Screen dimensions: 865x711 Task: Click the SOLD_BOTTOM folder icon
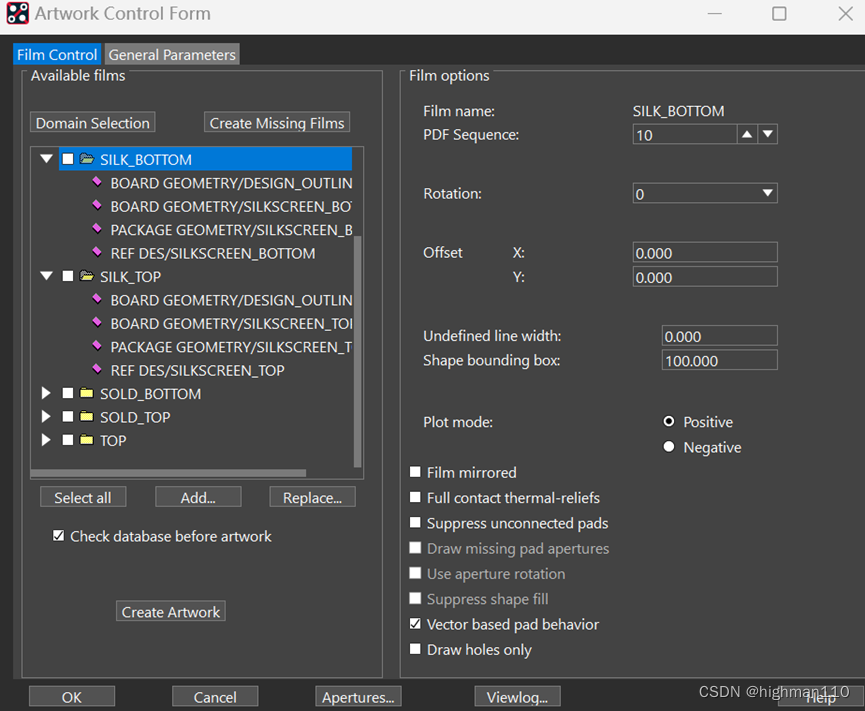pos(87,394)
